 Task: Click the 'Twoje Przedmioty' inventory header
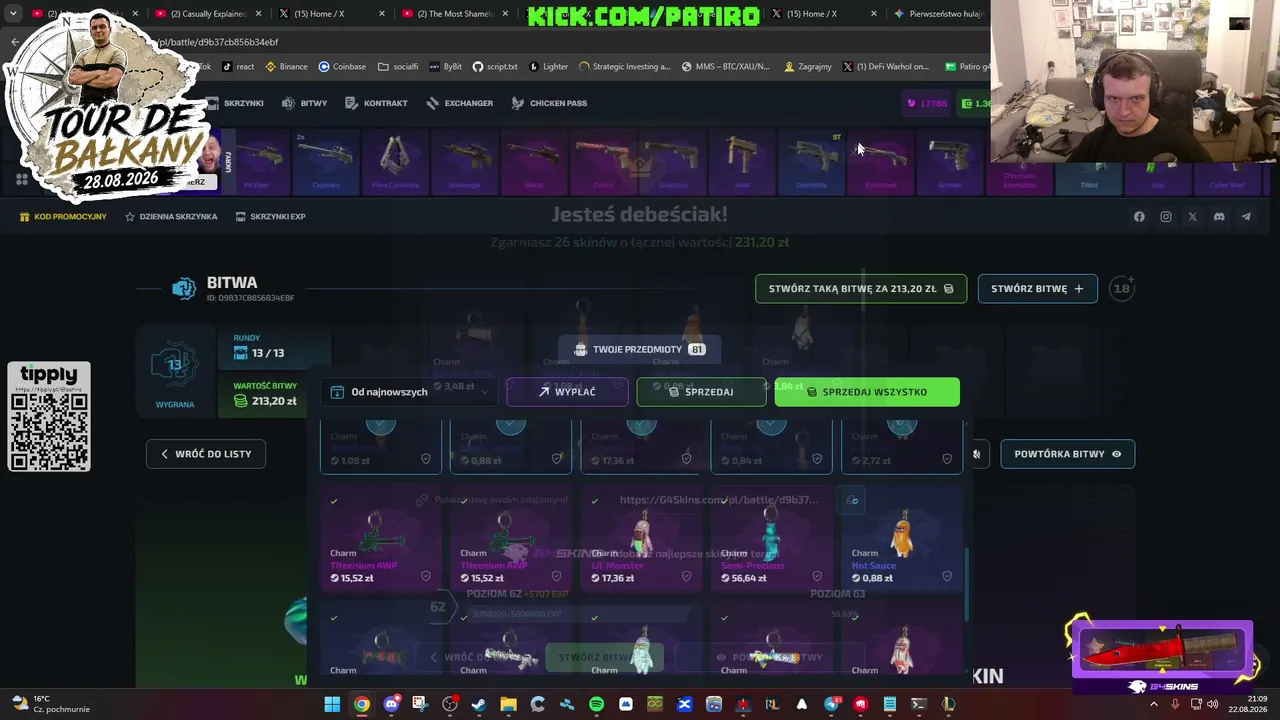pyautogui.click(x=639, y=350)
